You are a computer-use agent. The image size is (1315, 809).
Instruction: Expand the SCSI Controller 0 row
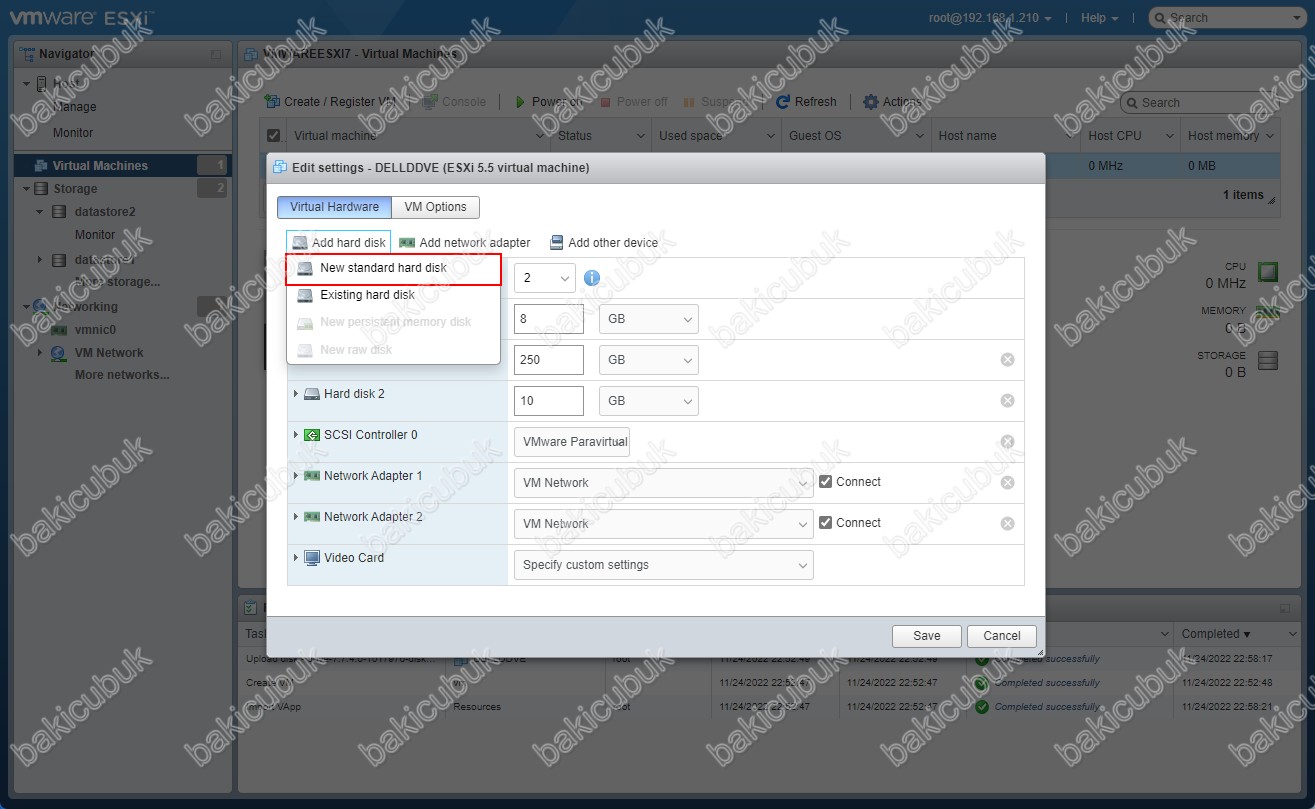(x=296, y=435)
